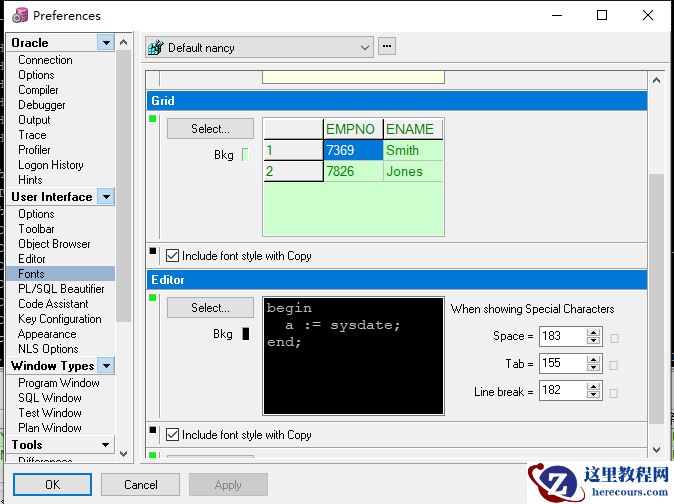Click black indicator beside Editor copy checkbox
The image size is (674, 504).
click(153, 430)
